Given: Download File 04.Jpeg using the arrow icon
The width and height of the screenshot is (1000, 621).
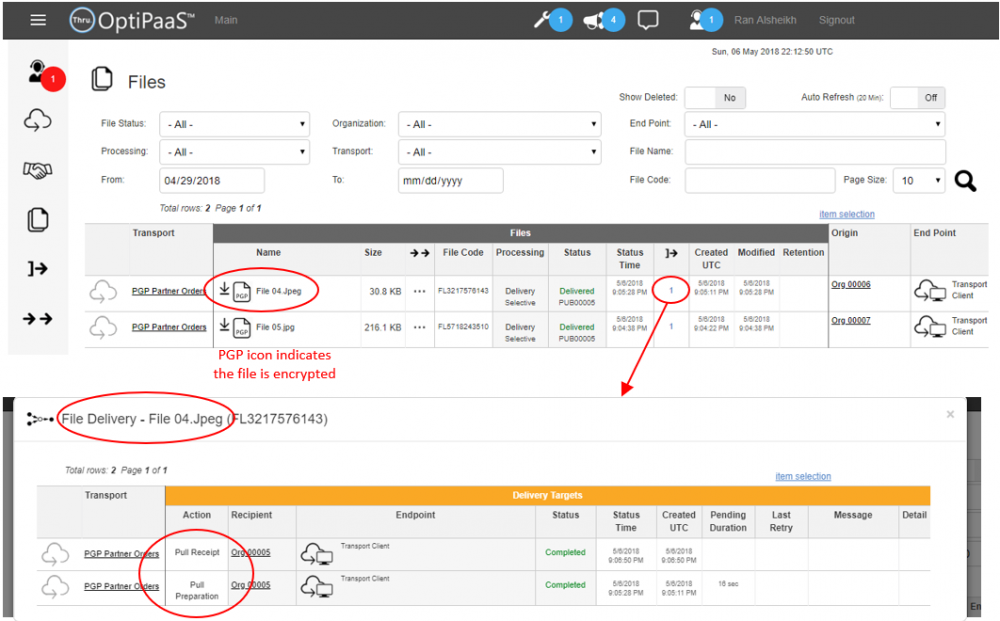Looking at the screenshot, I should pyautogui.click(x=225, y=291).
